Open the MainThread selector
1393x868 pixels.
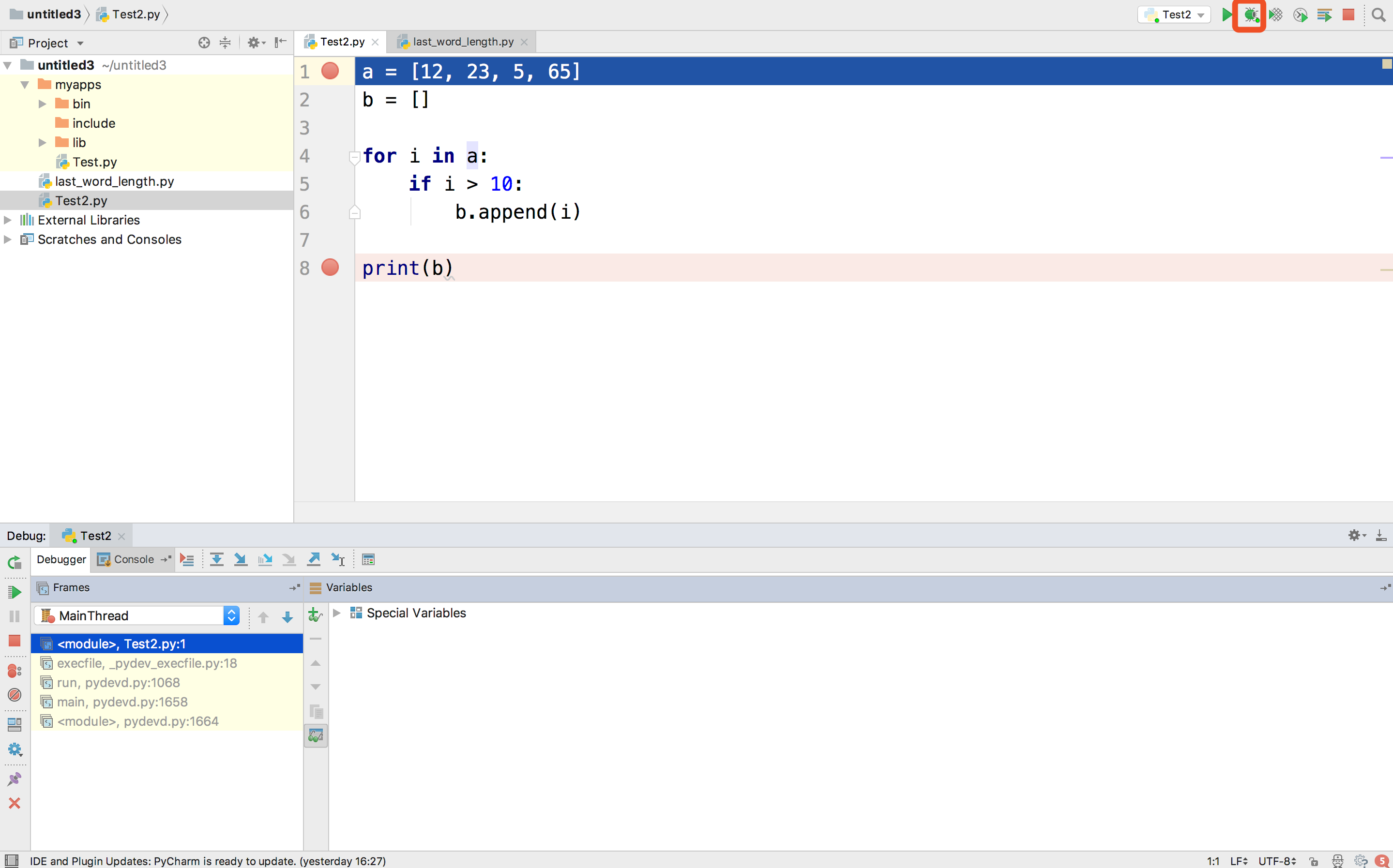pyautogui.click(x=136, y=616)
